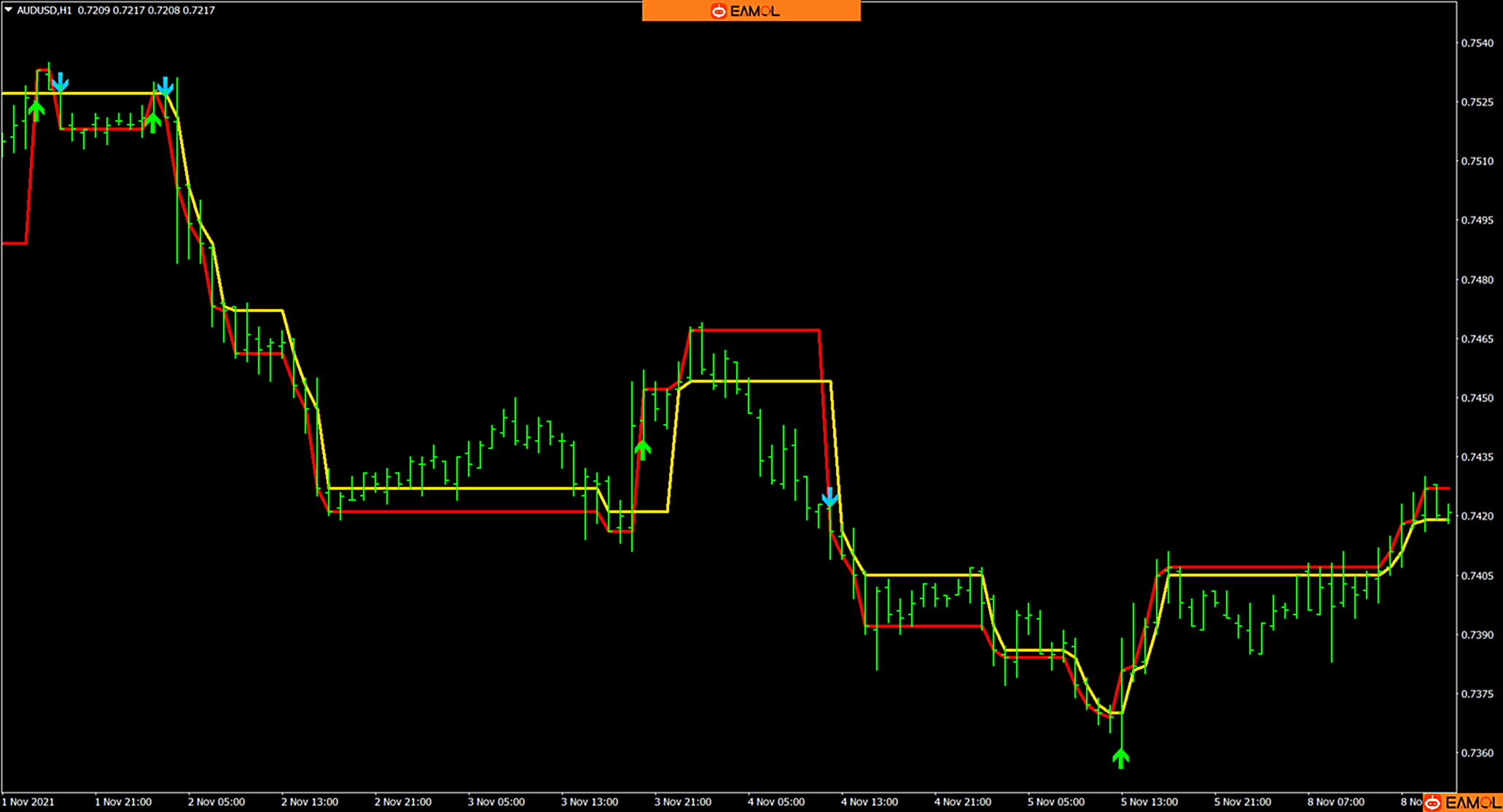Screen dimensions: 1503x812
Task: Click the 1 Nov 2021 date label
Action: (28, 802)
